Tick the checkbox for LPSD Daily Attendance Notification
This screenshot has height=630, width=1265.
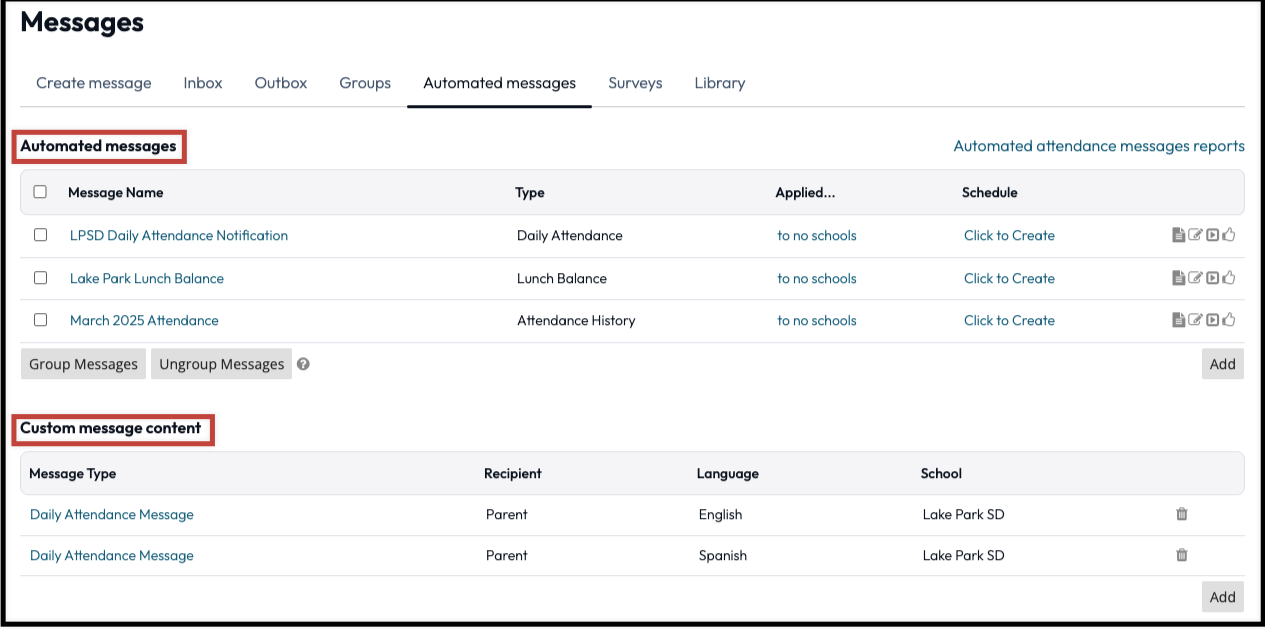coord(40,235)
